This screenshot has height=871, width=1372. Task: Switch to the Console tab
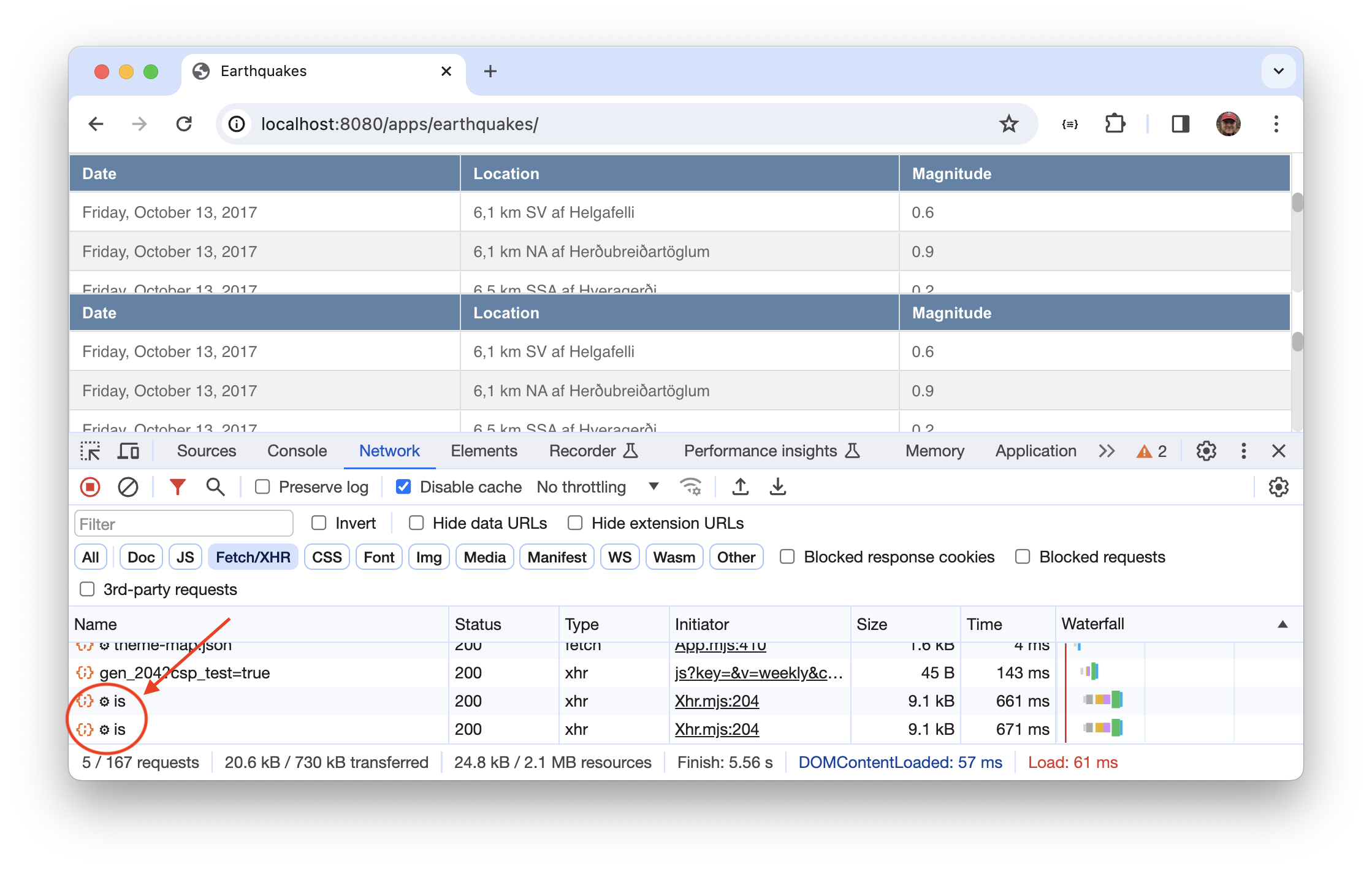pos(297,451)
